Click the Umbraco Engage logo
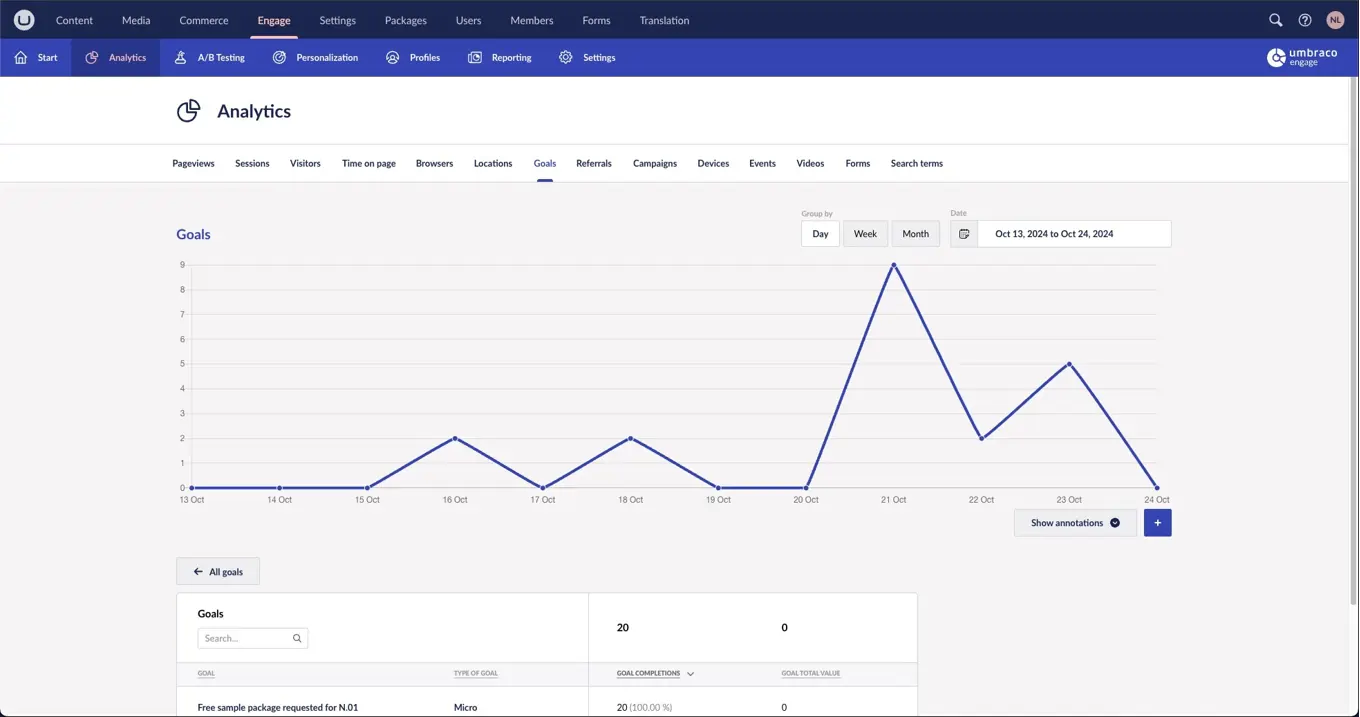Screen dimensions: 1360x717 click(1302, 58)
